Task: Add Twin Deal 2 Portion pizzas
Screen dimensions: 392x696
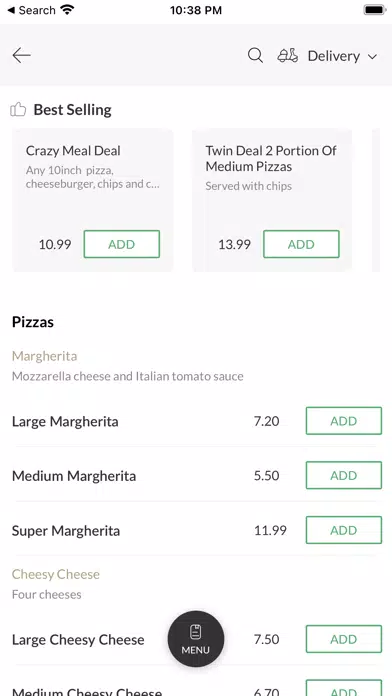Action: (x=301, y=244)
